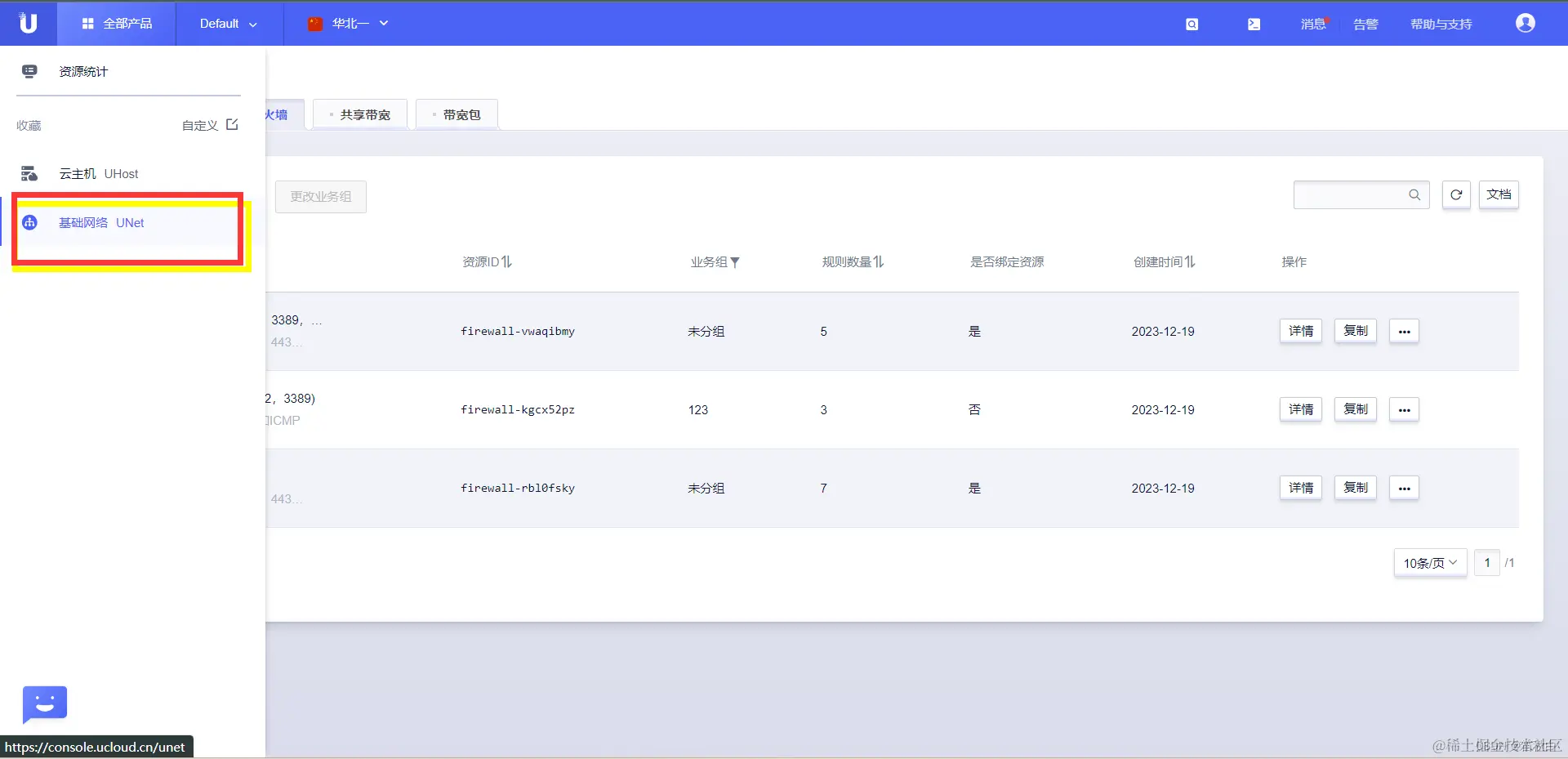Click 复制 for firewall-vwaqibmy
The height and width of the screenshot is (759, 1568).
coord(1356,331)
